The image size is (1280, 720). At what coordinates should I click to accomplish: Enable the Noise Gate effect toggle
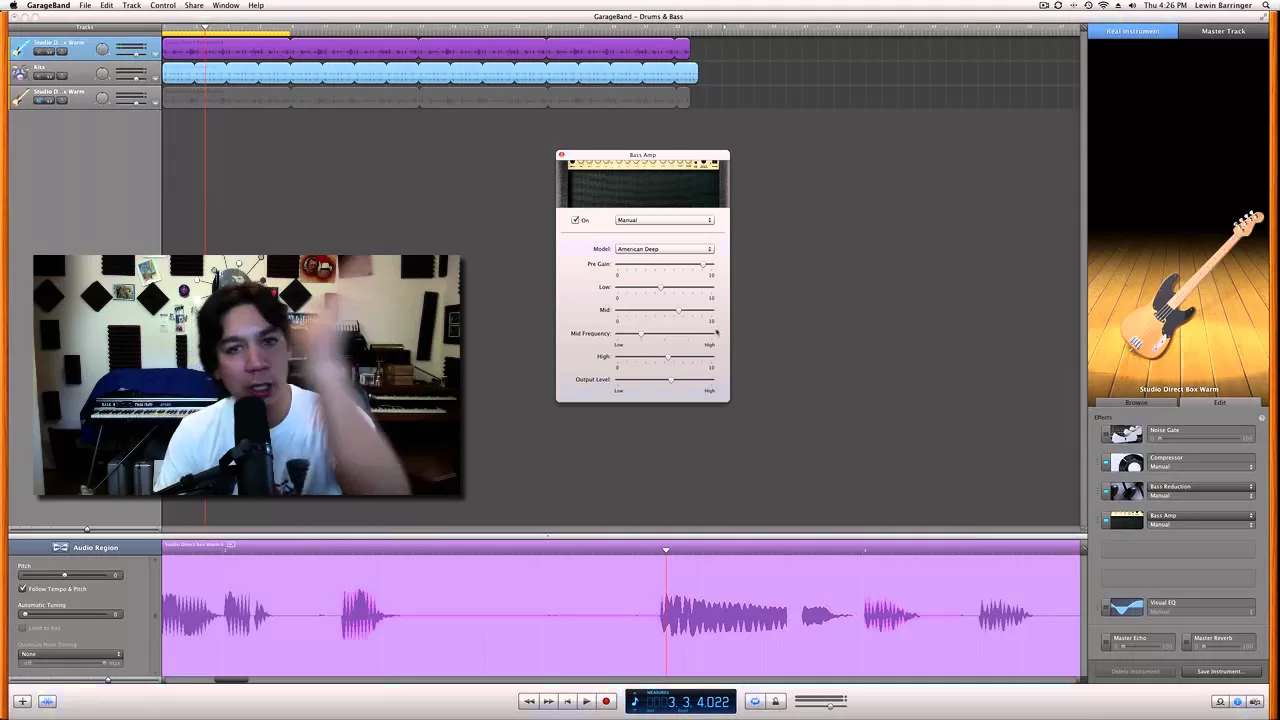[1106, 435]
